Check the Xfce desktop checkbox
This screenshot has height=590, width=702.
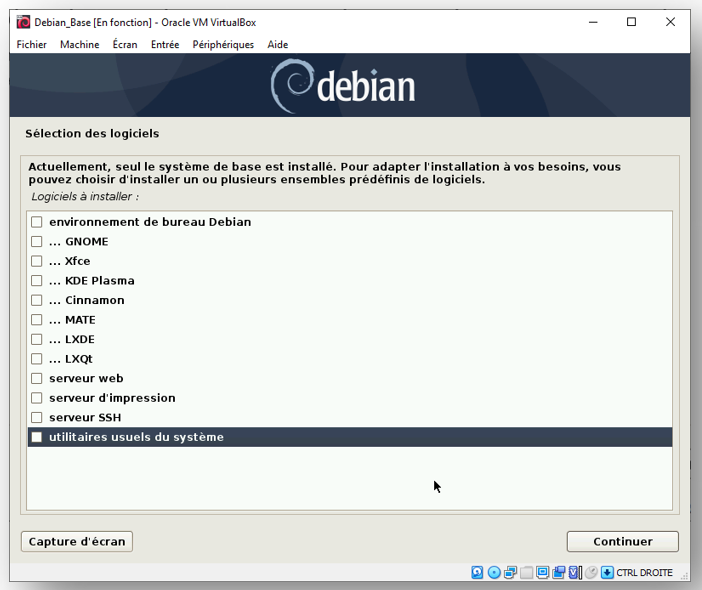click(37, 261)
